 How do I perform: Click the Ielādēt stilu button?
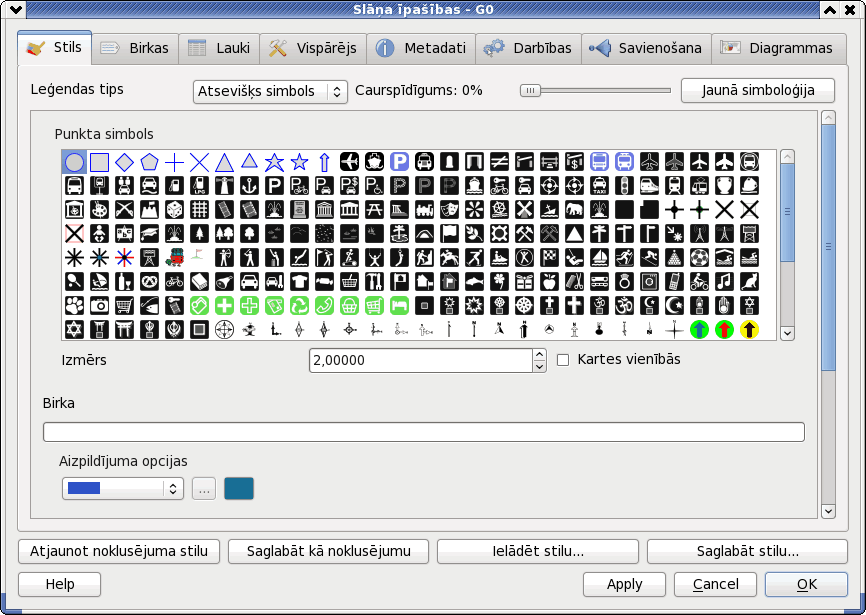click(x=538, y=552)
